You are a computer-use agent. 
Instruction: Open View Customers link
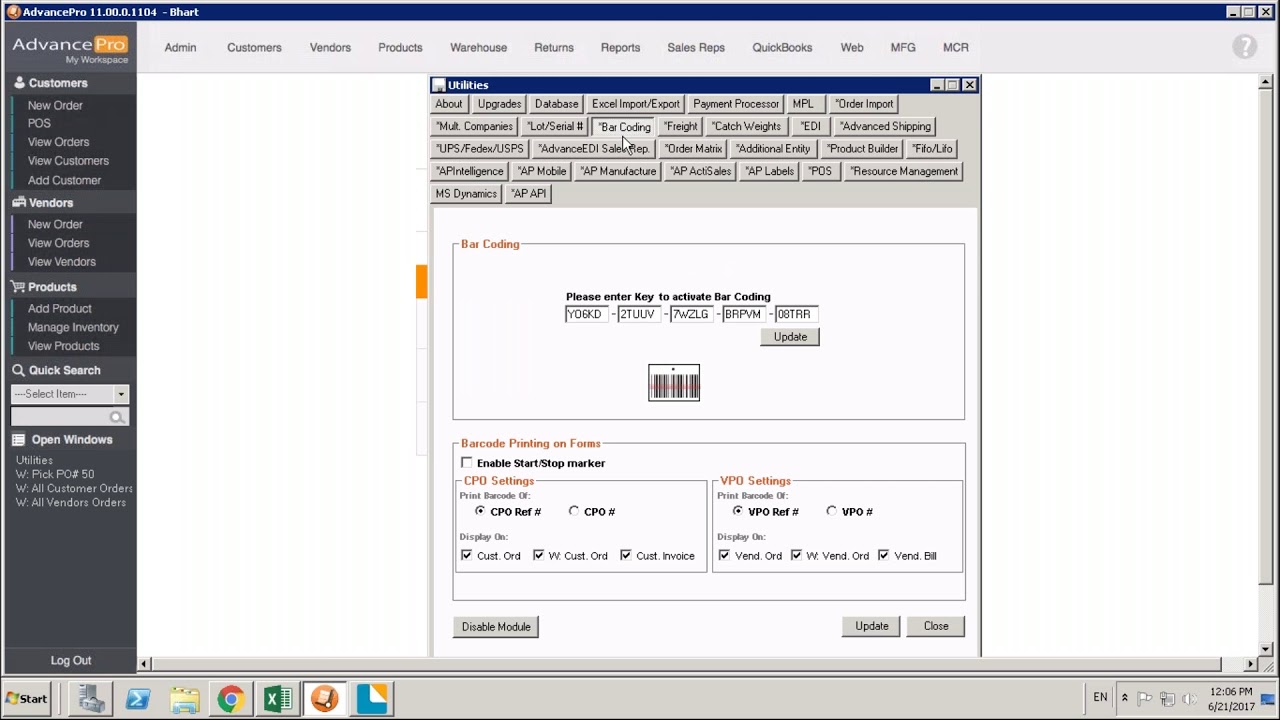pos(68,160)
